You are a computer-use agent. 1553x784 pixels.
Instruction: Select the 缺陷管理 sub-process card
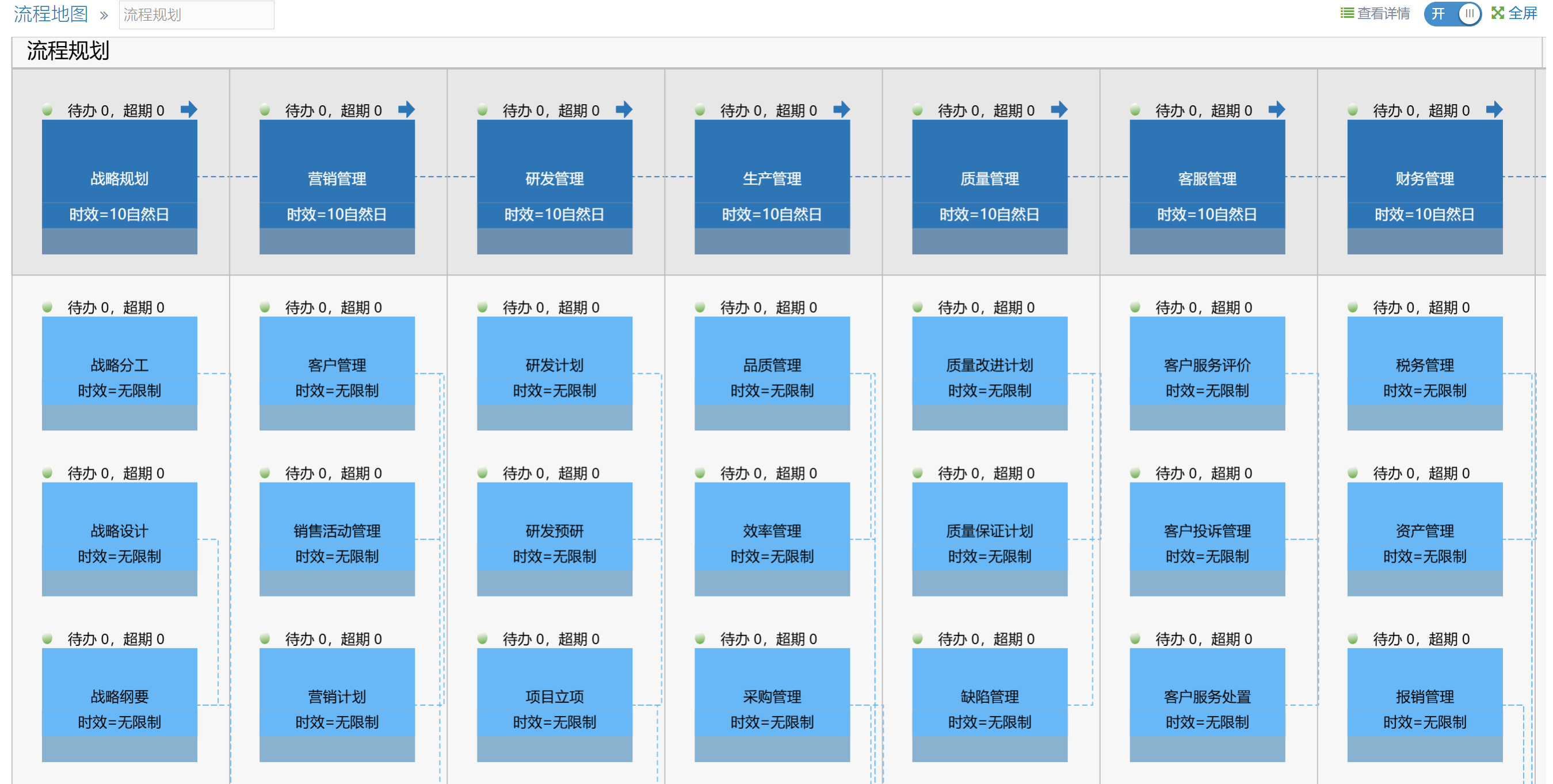point(990,705)
